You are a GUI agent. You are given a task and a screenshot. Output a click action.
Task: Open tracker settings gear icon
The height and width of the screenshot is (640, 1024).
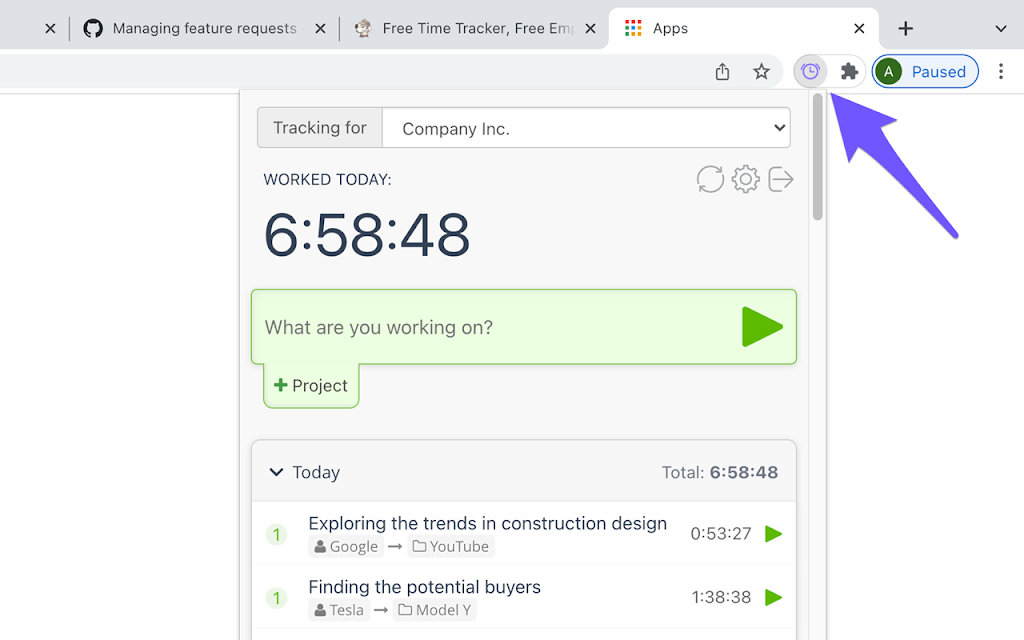click(x=745, y=179)
